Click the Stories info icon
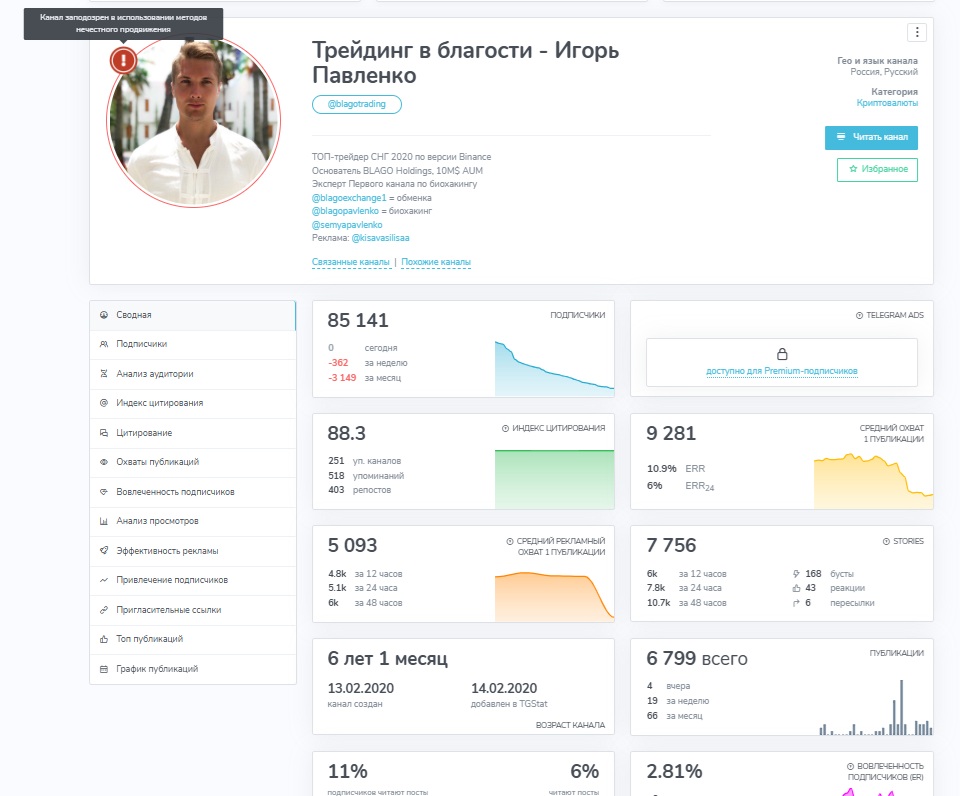Screen dimensions: 960x796 click(x=887, y=541)
